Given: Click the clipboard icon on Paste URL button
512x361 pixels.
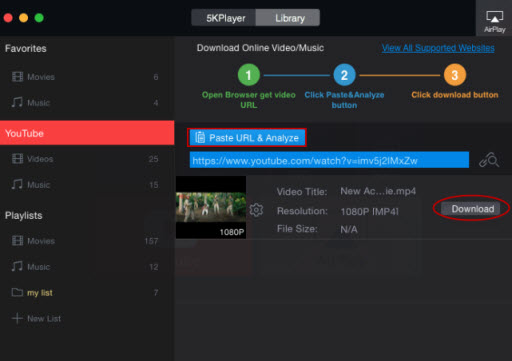Looking at the screenshot, I should [200, 137].
